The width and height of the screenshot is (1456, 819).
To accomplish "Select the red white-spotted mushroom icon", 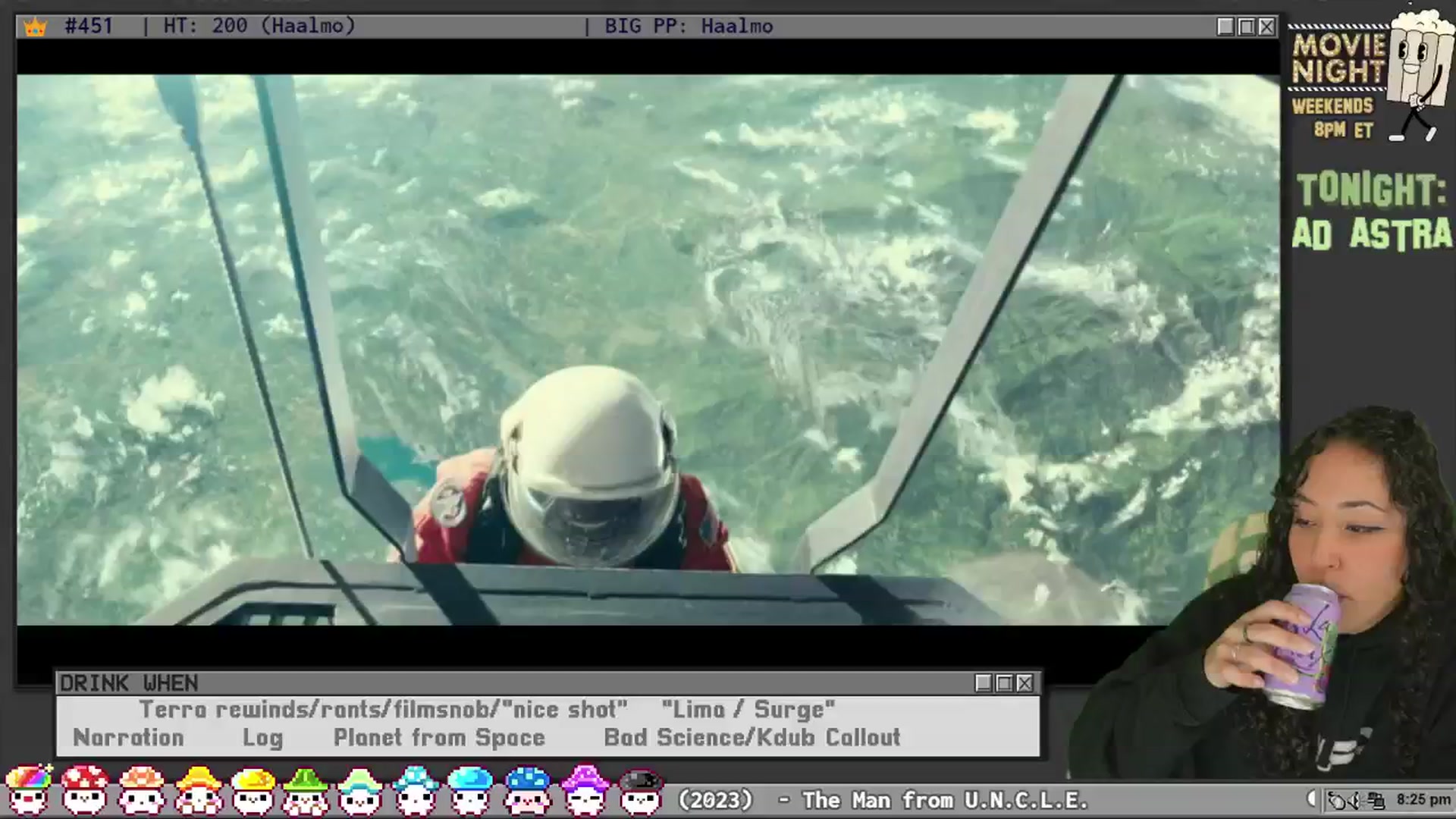I will pyautogui.click(x=84, y=789).
